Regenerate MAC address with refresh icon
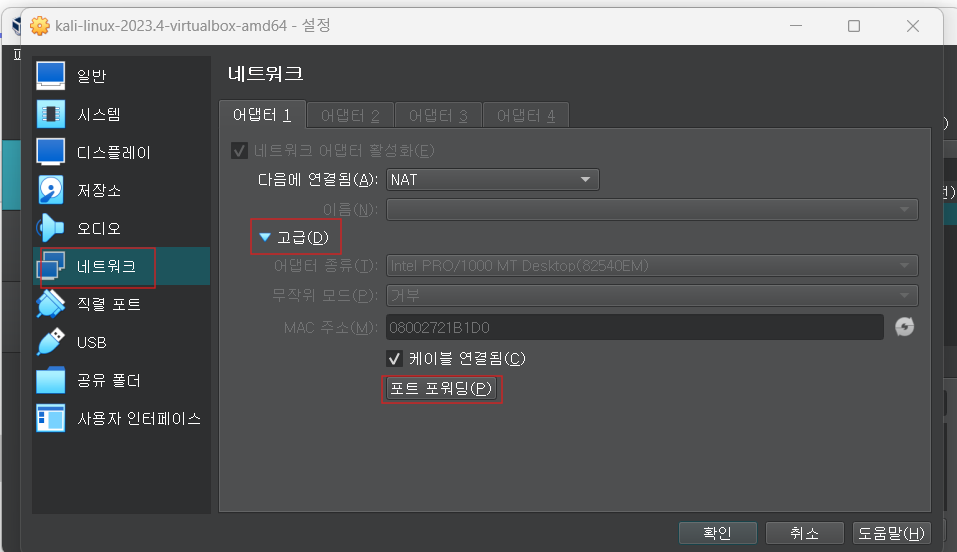Screen dimensions: 957x552 point(905,327)
